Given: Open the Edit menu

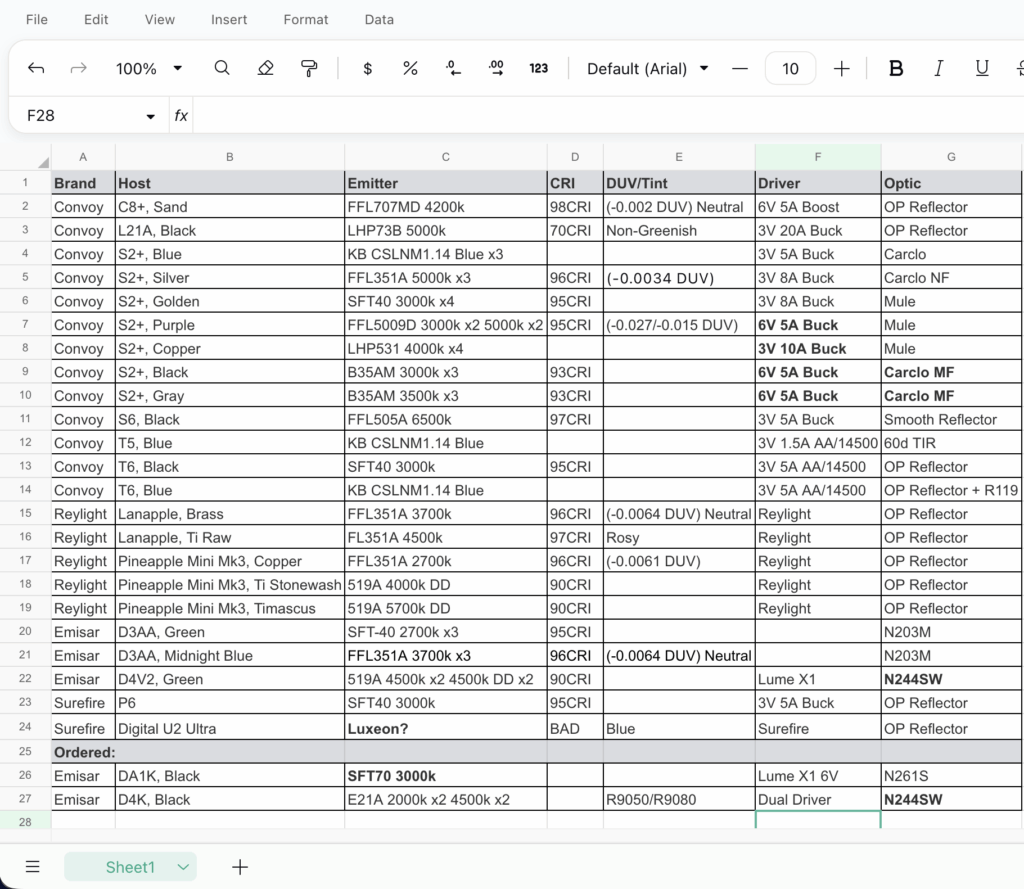Looking at the screenshot, I should tap(96, 20).
